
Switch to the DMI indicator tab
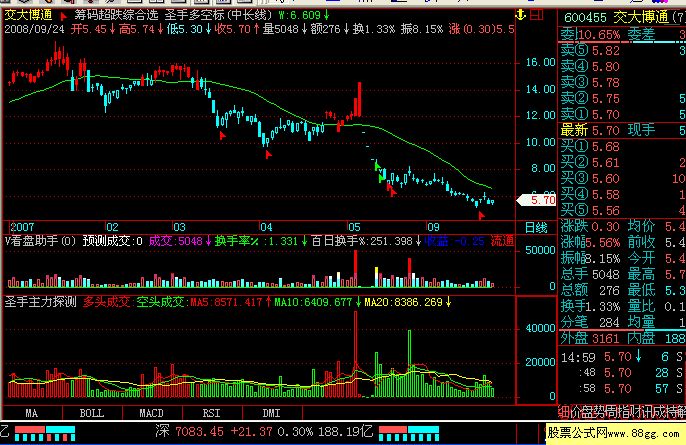[271, 413]
